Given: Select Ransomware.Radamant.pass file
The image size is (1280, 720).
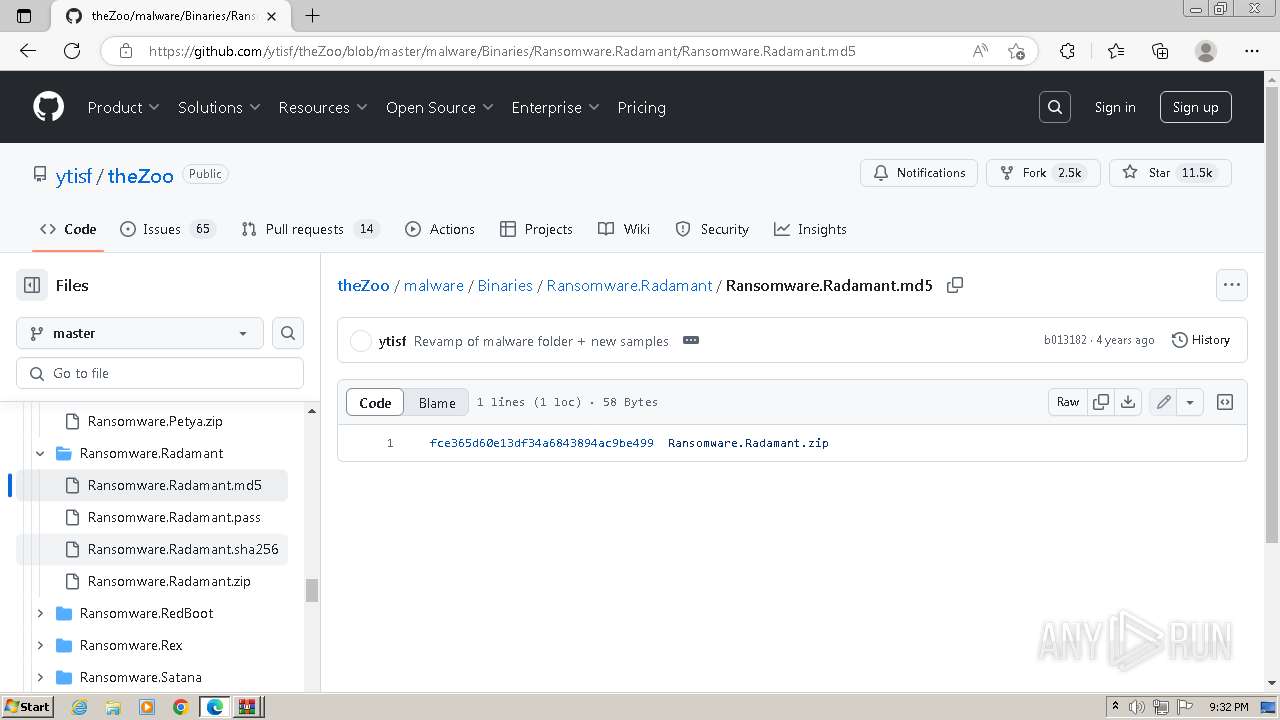Looking at the screenshot, I should coord(174,517).
